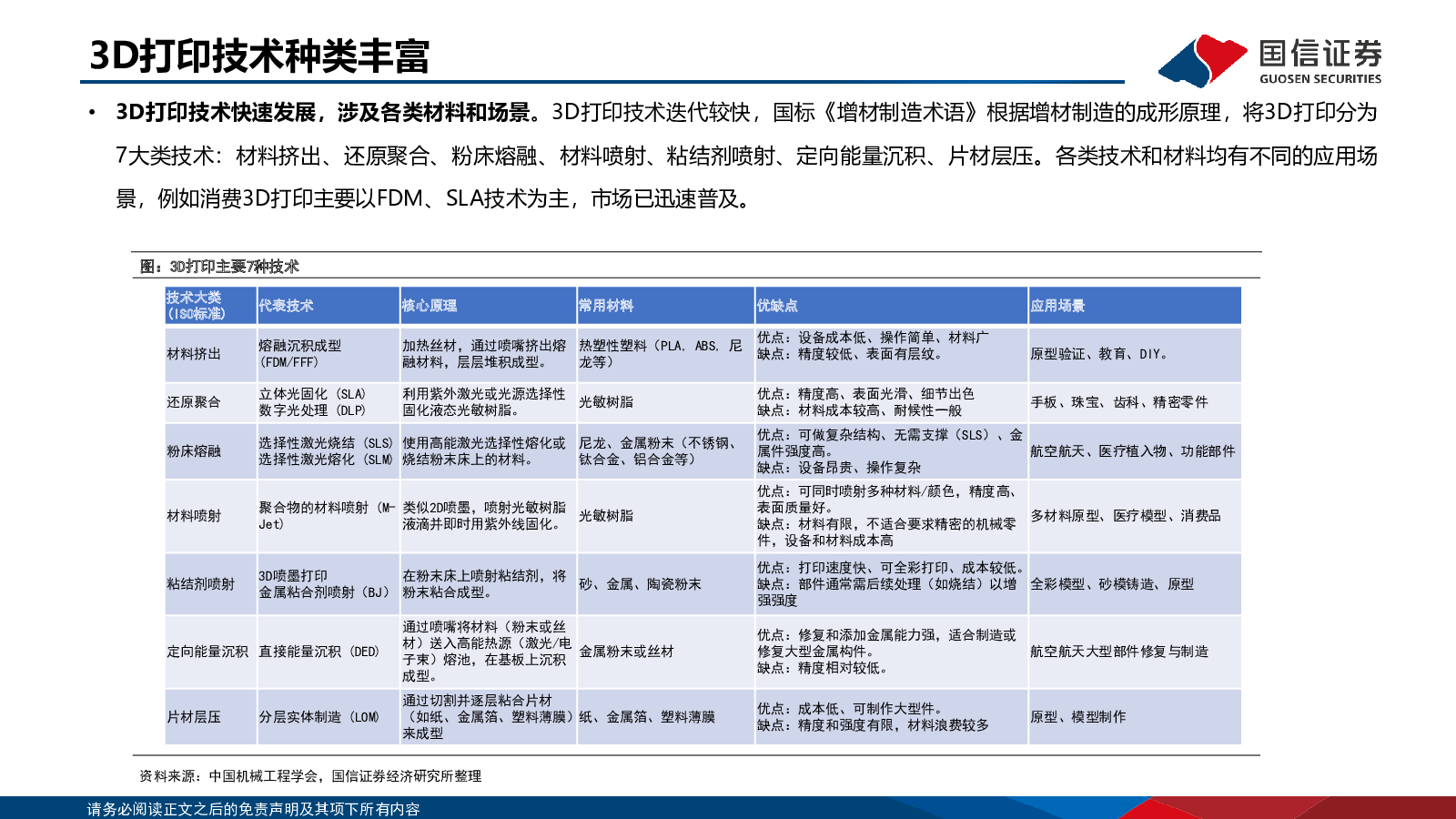Select the 材料挤出 row label
This screenshot has width=1456, height=819.
tap(194, 354)
